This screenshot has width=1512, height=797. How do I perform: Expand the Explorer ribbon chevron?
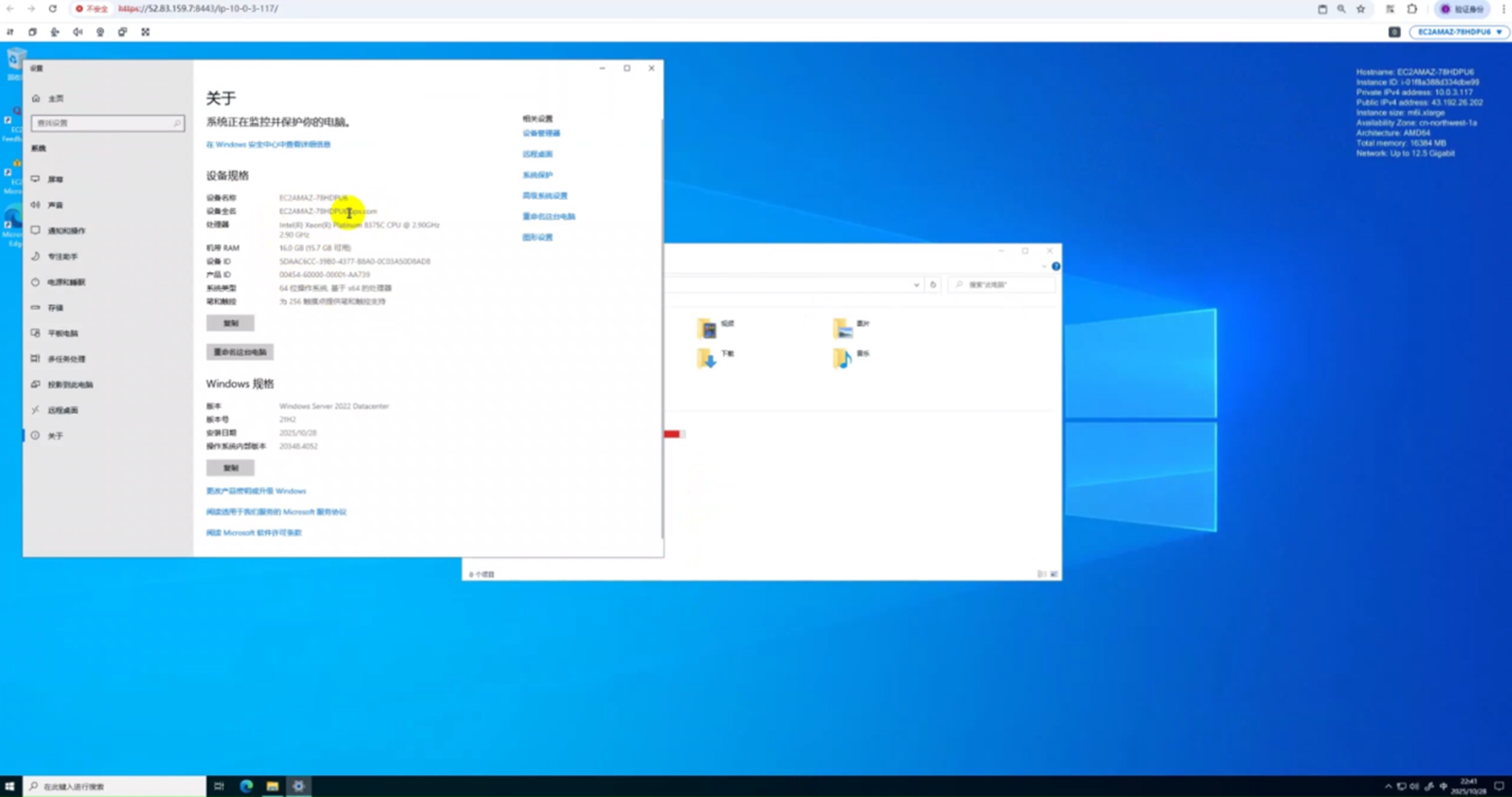tap(1044, 267)
